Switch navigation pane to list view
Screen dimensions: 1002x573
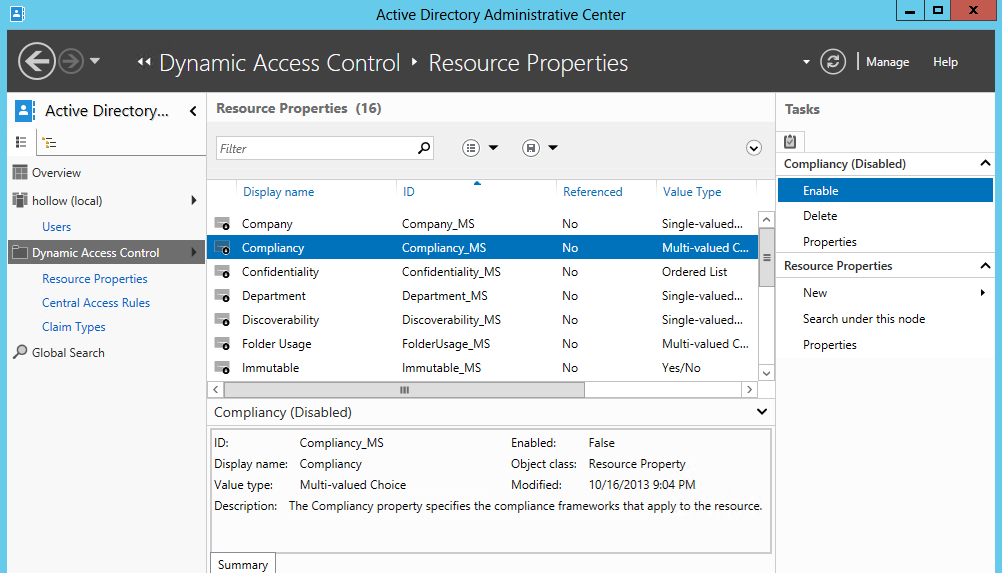[21, 143]
